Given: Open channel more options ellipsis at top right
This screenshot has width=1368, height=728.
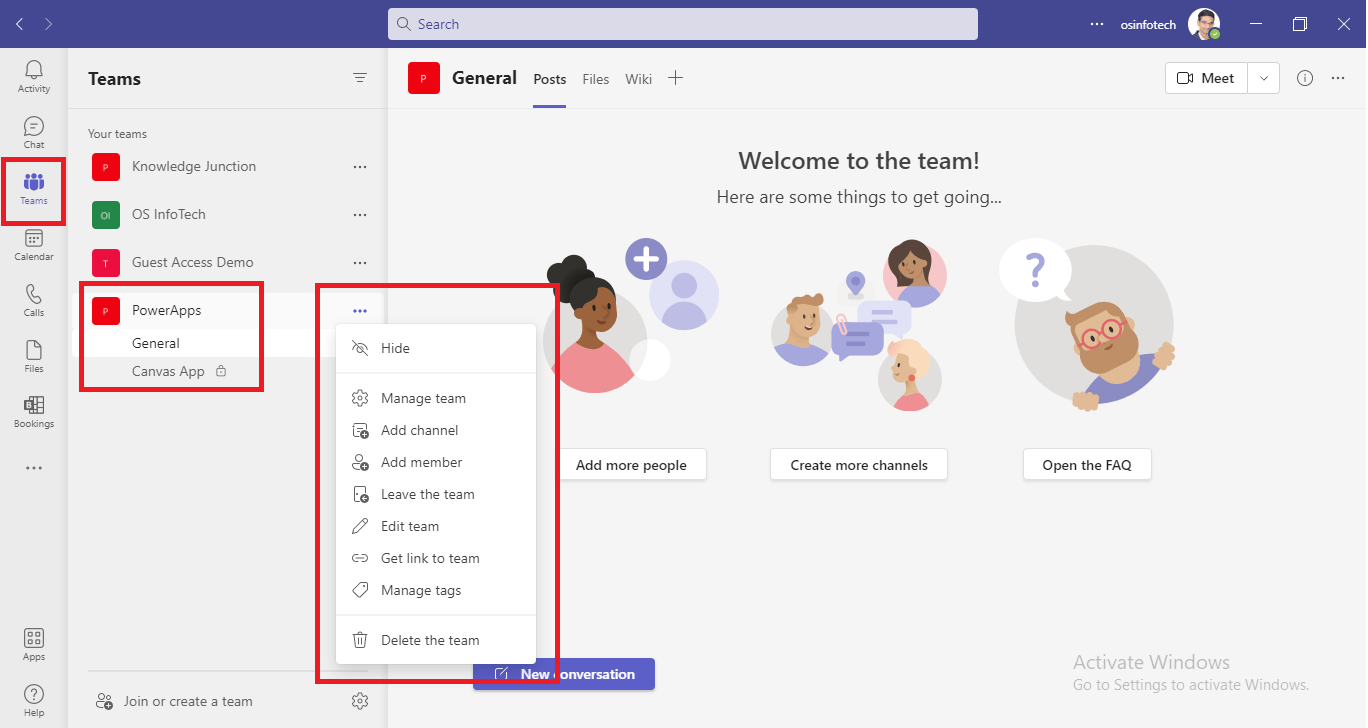Looking at the screenshot, I should (x=1338, y=78).
